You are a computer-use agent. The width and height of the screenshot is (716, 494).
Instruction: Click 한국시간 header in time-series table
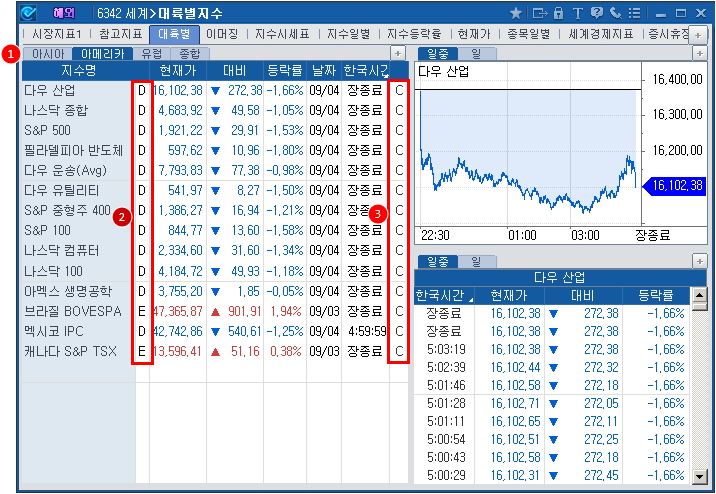[x=443, y=295]
